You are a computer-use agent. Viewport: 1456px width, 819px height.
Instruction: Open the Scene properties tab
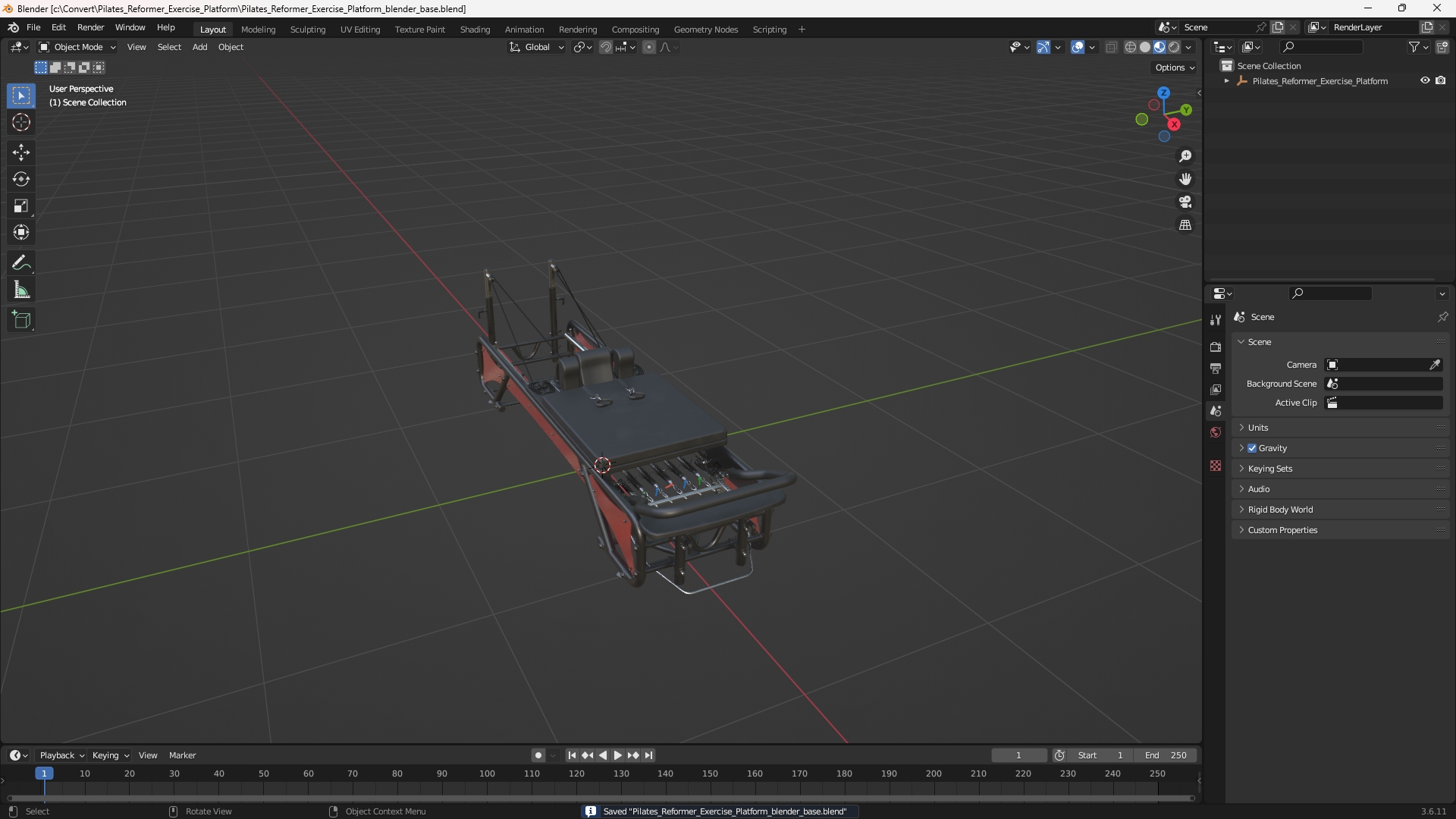(x=1216, y=410)
